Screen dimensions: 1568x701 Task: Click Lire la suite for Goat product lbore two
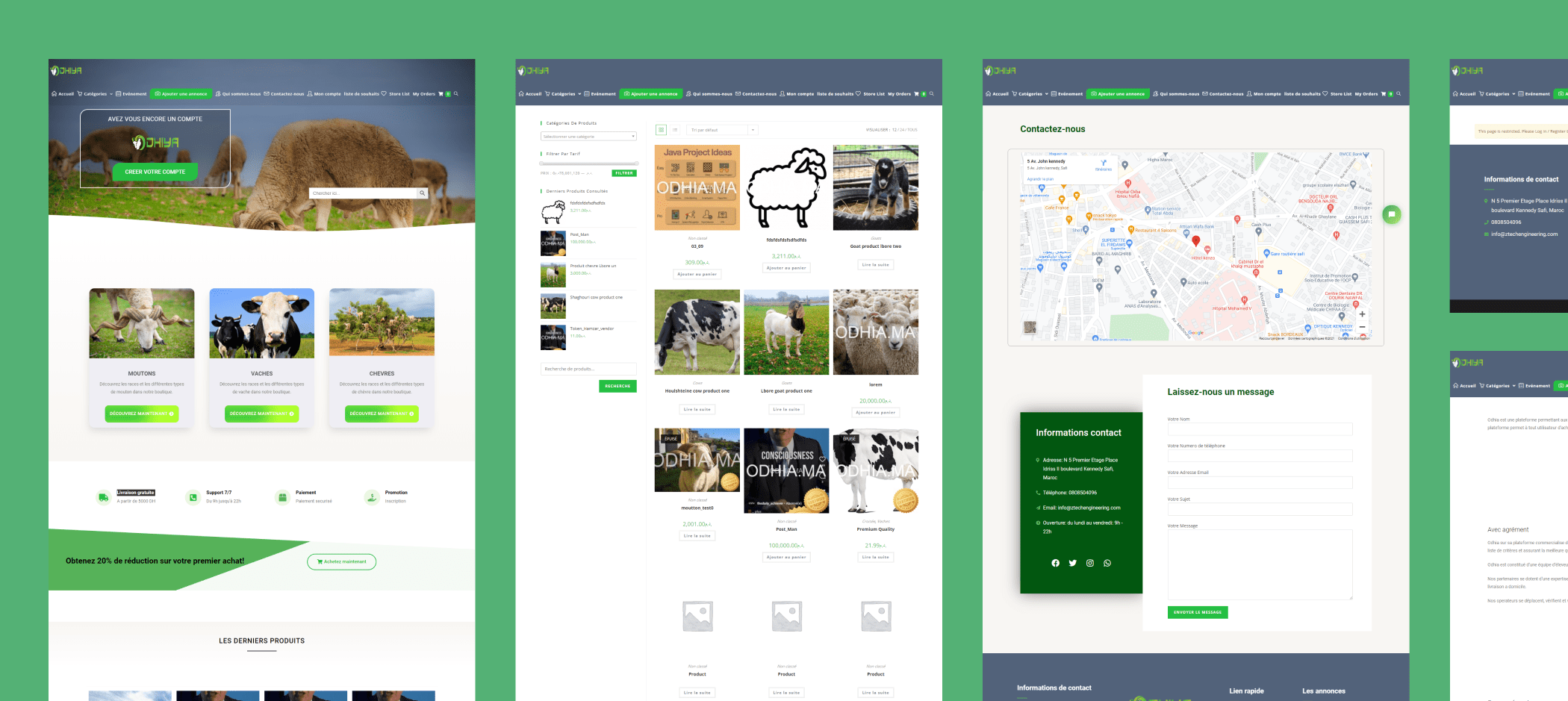coord(876,264)
